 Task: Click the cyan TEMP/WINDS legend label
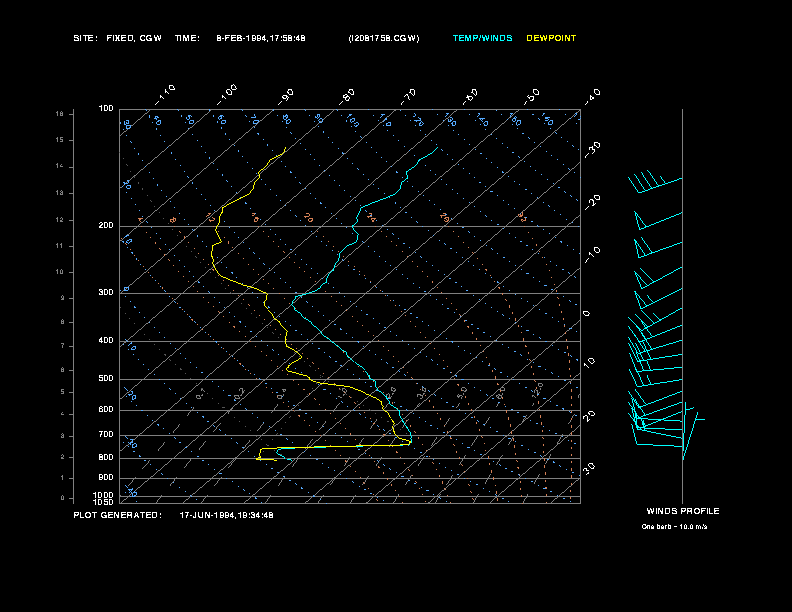tap(482, 38)
